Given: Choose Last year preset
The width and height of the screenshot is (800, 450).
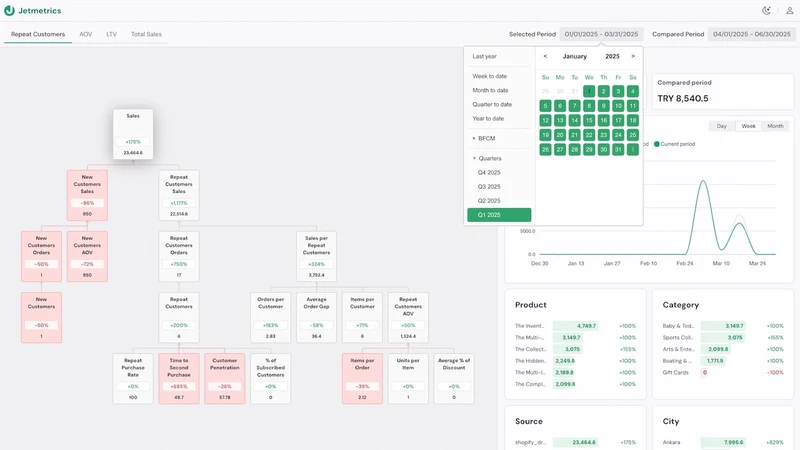Looking at the screenshot, I should 484,56.
